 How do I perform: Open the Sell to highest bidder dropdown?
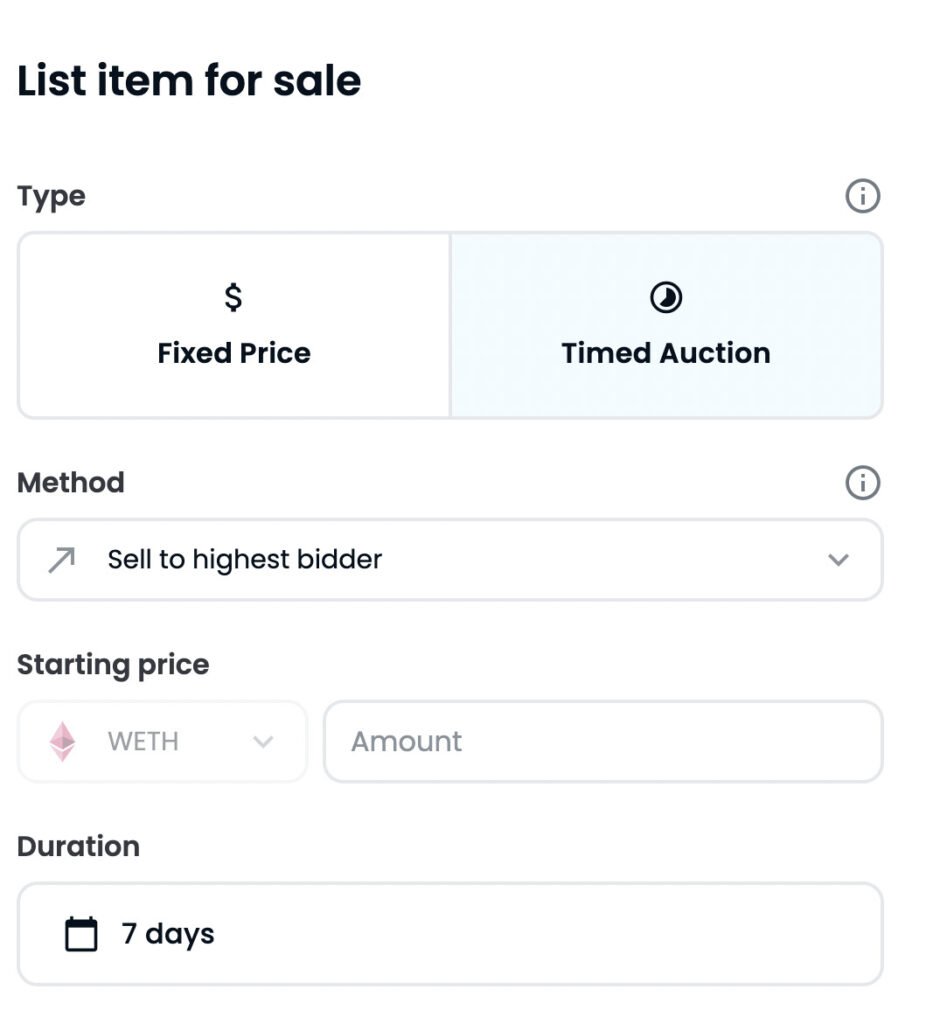[x=449, y=560]
